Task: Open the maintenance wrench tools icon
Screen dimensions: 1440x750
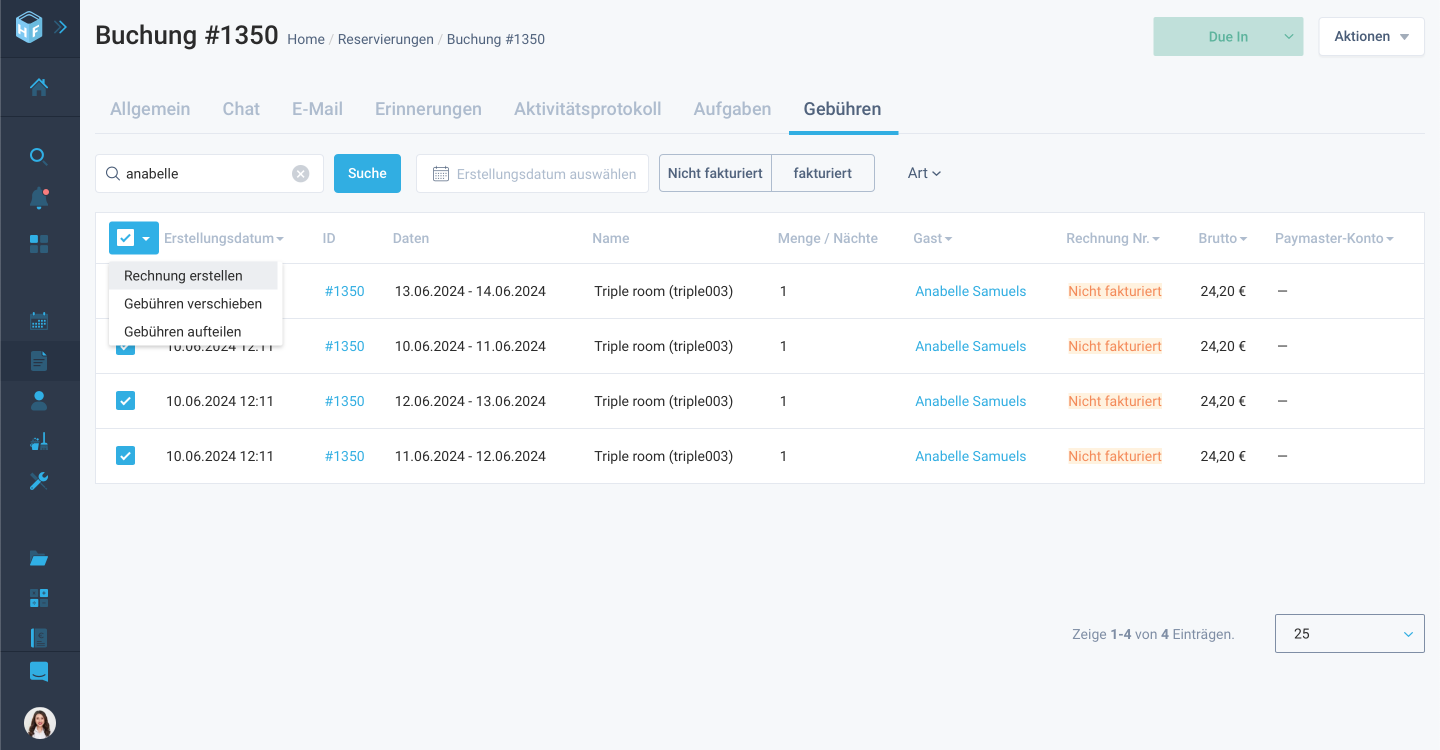Action: pyautogui.click(x=39, y=481)
